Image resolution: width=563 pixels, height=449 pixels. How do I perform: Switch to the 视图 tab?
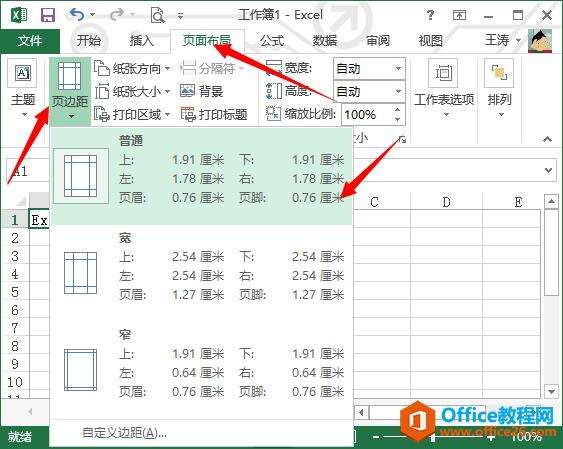pyautogui.click(x=431, y=41)
